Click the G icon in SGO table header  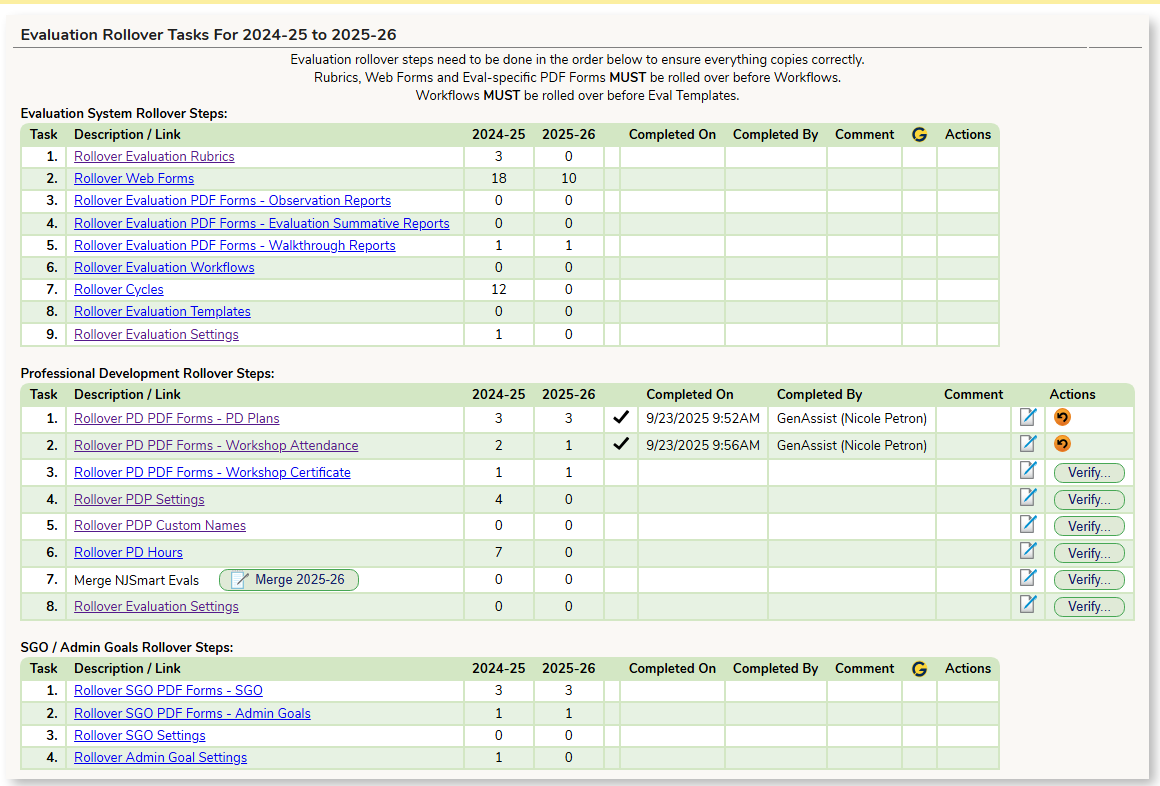(x=920, y=669)
